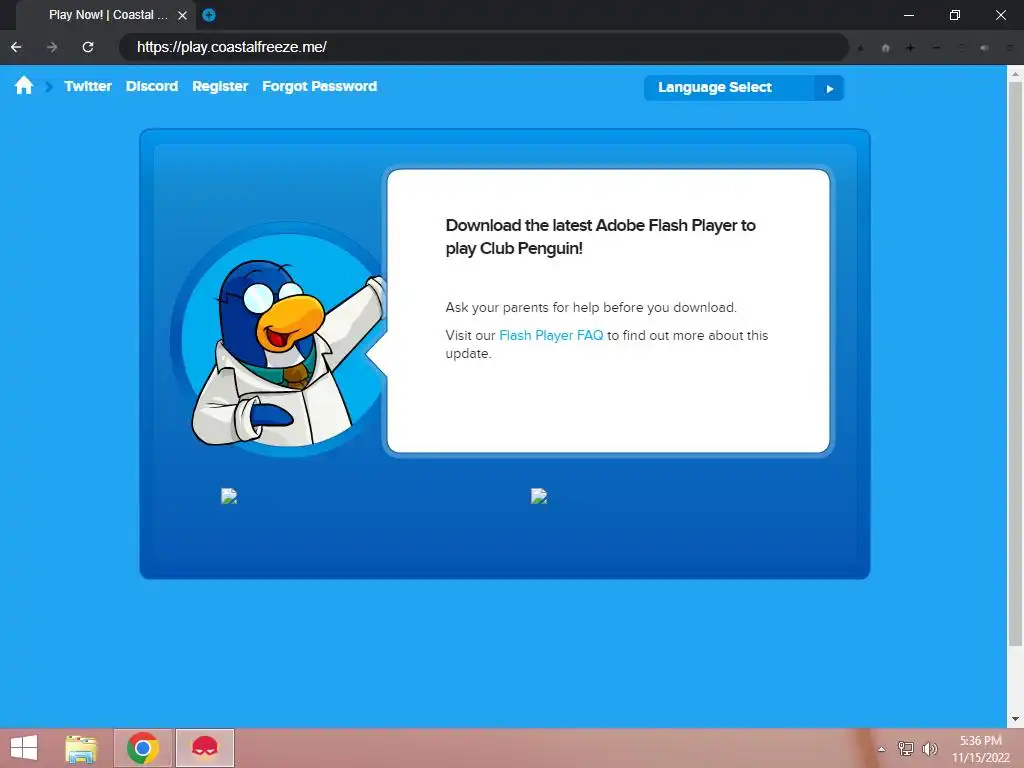Open the network tray icon
Screen dimensions: 1024x768
pos(906,748)
